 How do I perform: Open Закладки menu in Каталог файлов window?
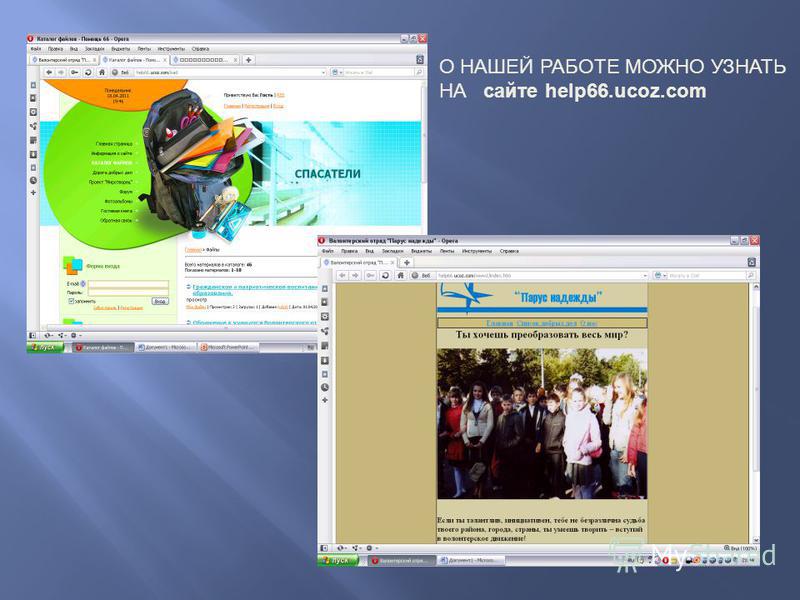point(94,49)
